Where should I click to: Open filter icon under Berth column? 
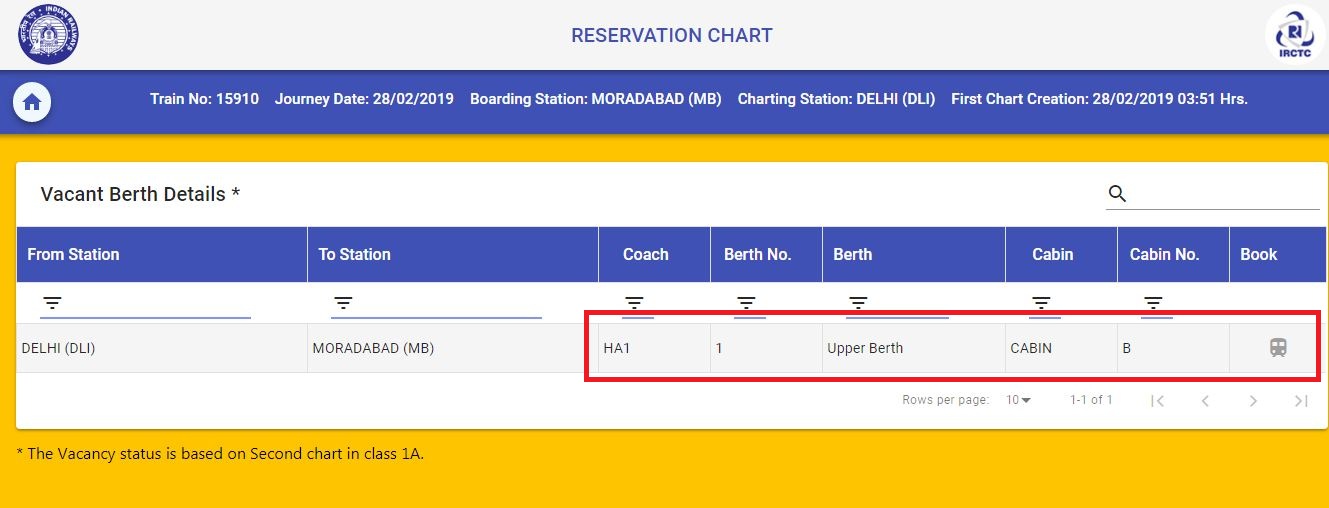coord(858,303)
